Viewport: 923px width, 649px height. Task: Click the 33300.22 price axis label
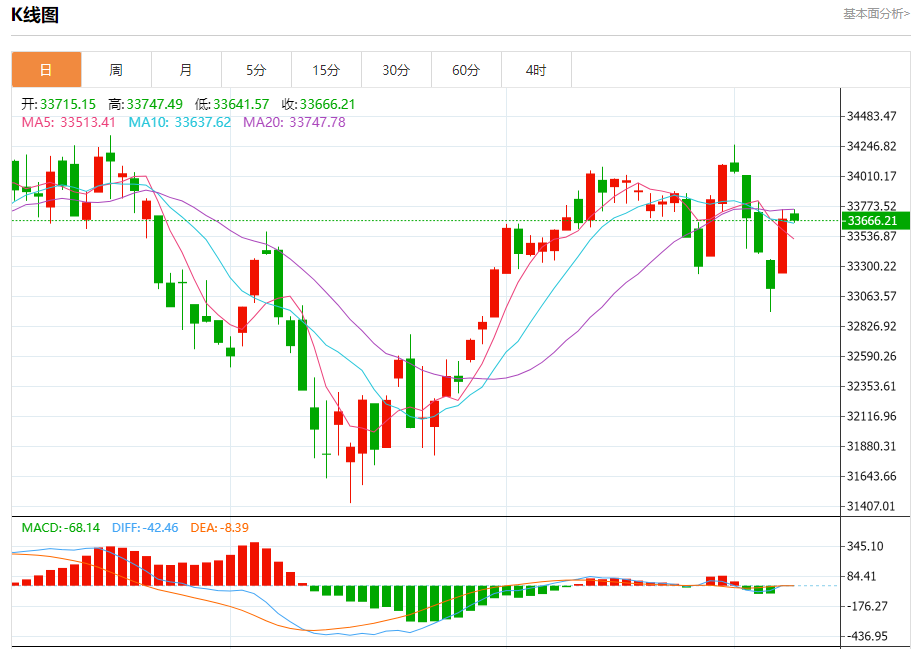point(871,266)
